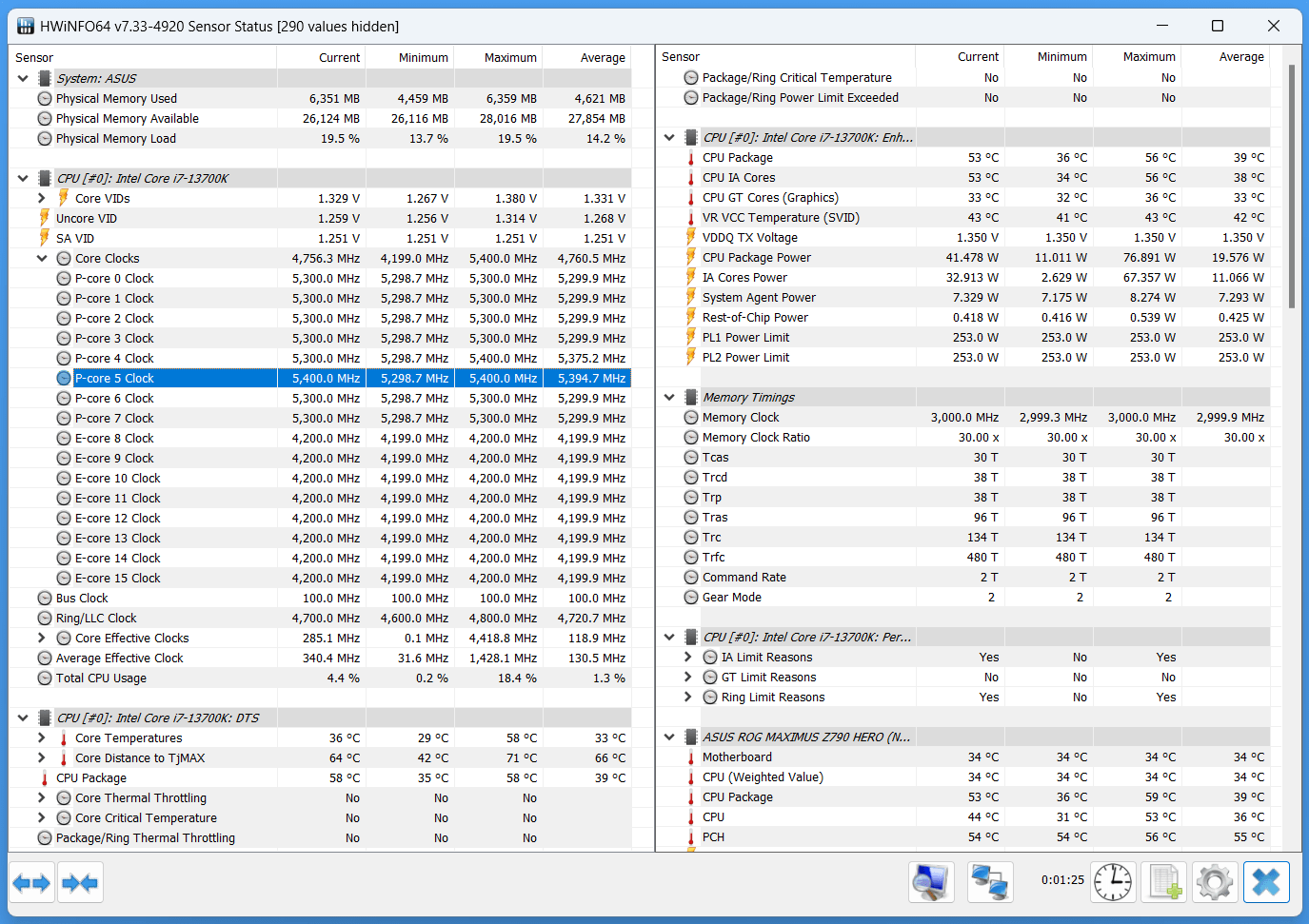Click the PCH thermometer icon

(x=691, y=837)
